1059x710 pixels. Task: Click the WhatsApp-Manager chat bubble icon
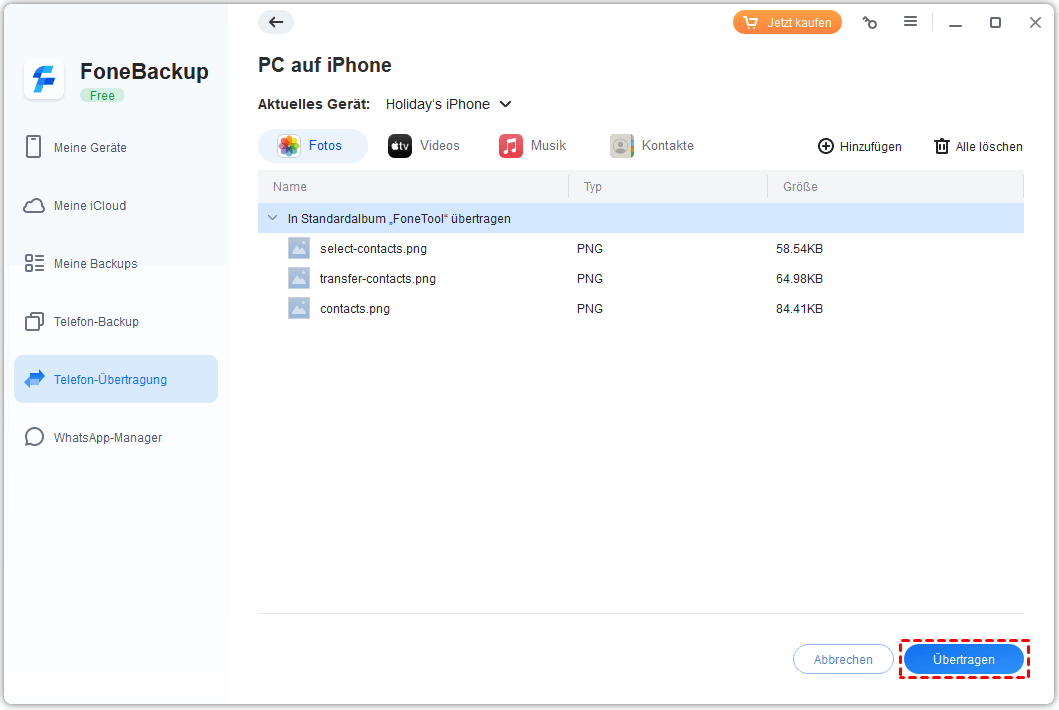pos(34,437)
